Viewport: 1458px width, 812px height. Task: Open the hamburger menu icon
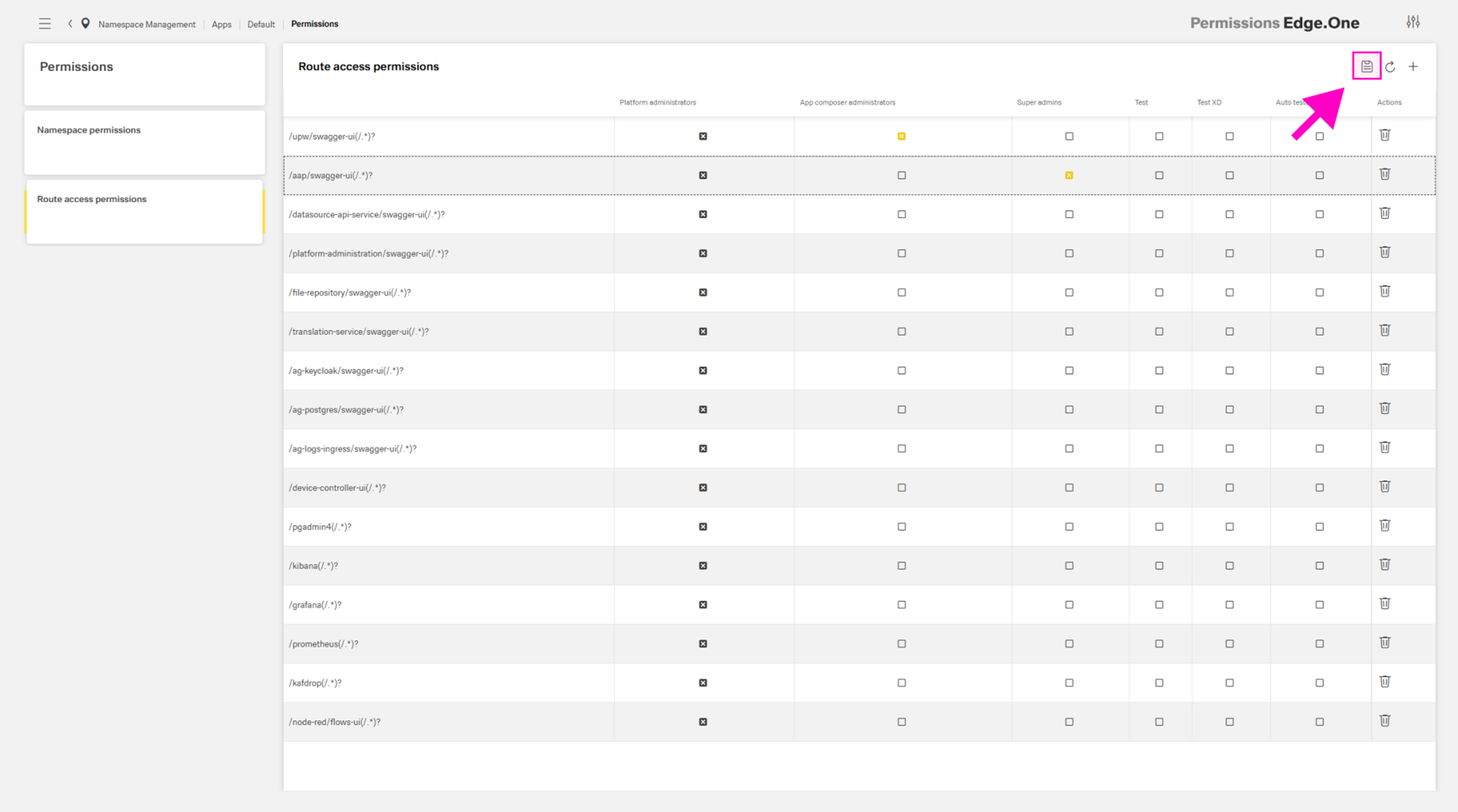45,24
